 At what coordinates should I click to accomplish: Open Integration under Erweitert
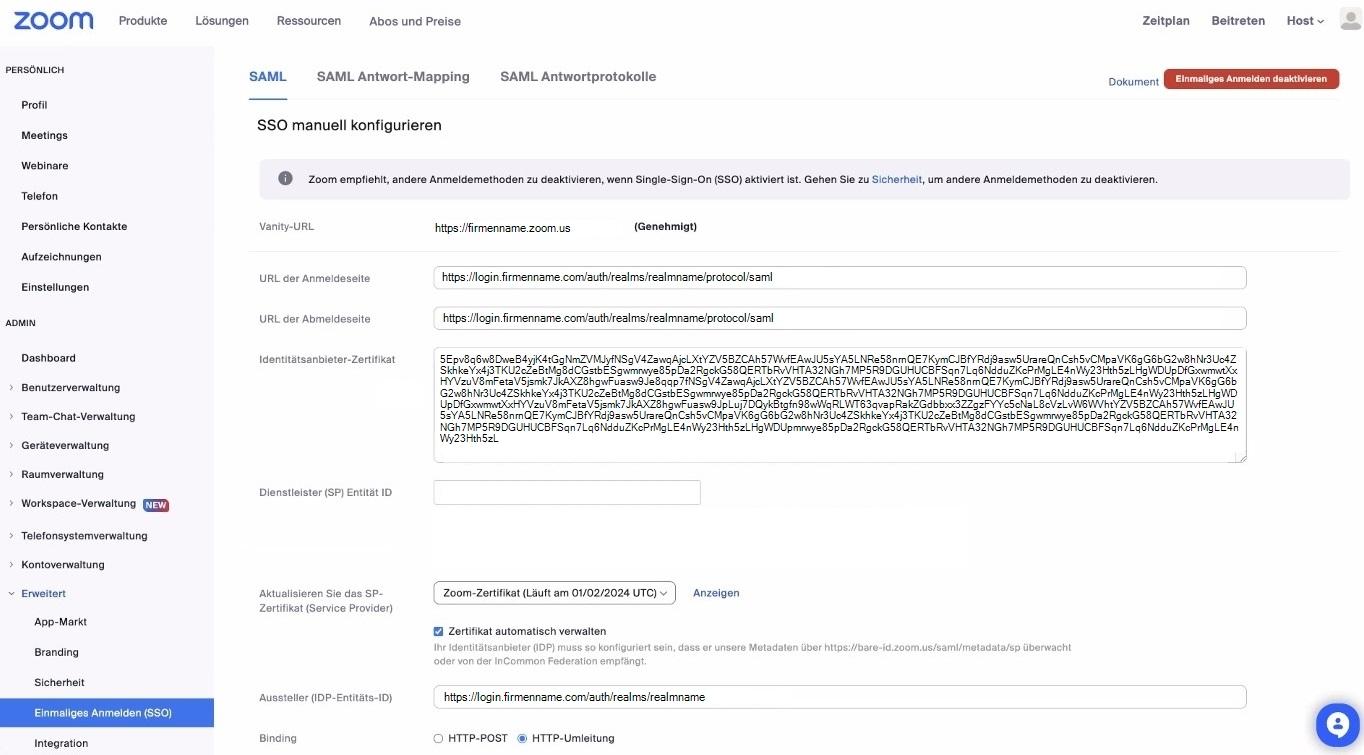(61, 743)
